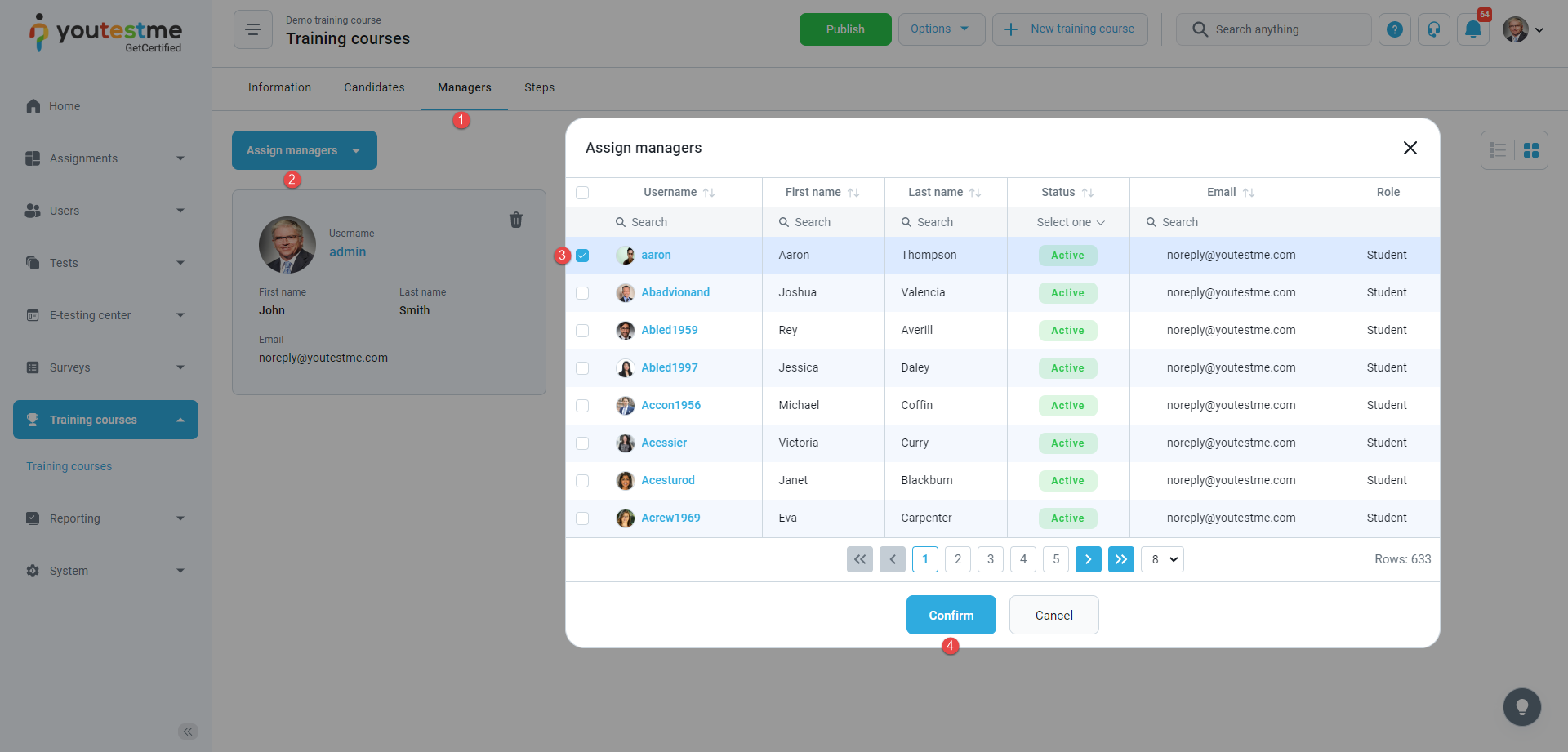Click the hamburger menu icon

coord(253,29)
